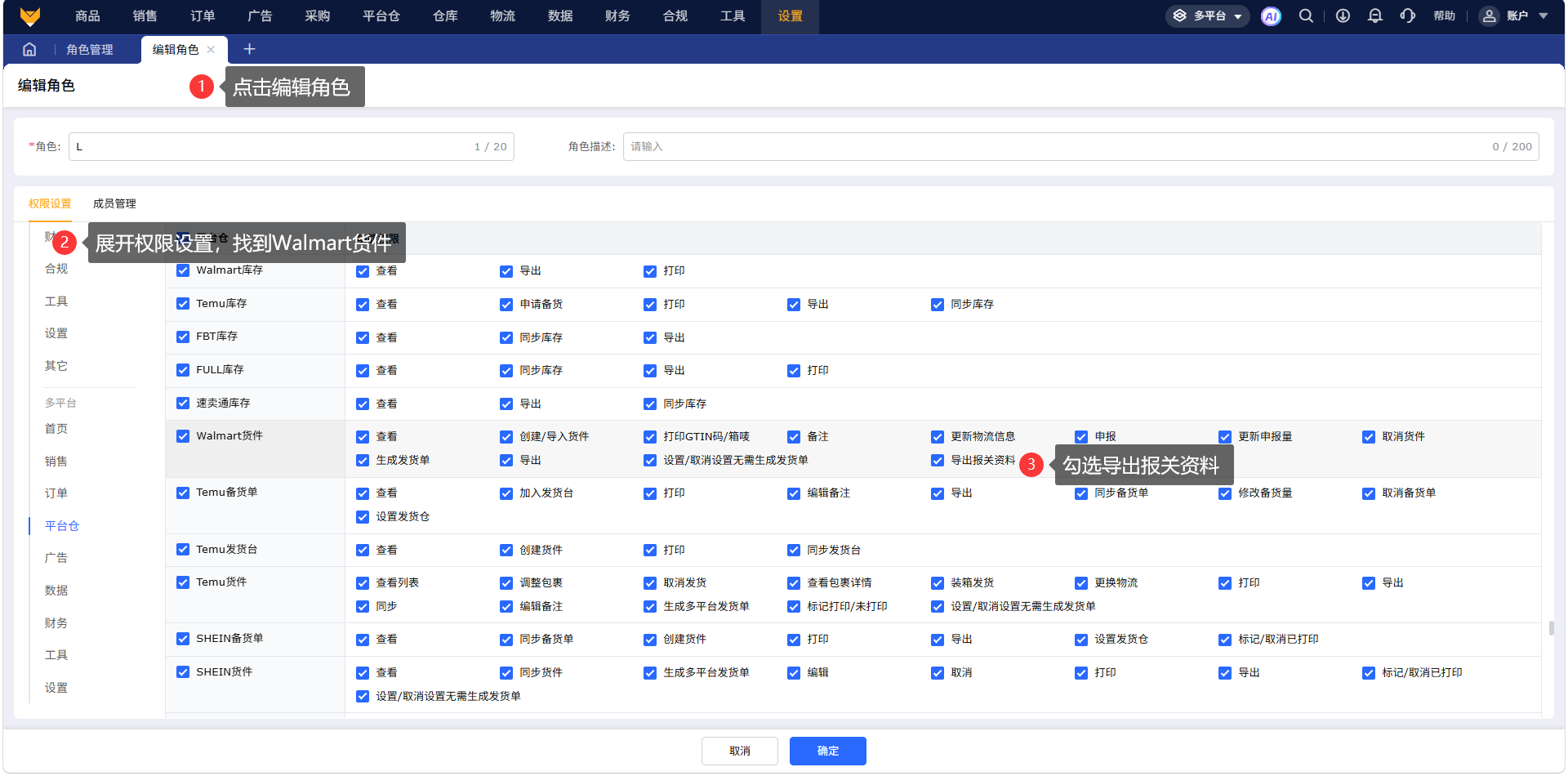The height and width of the screenshot is (776, 1568).
Task: Toggle the 调整包裹 checkbox
Action: coord(506,583)
